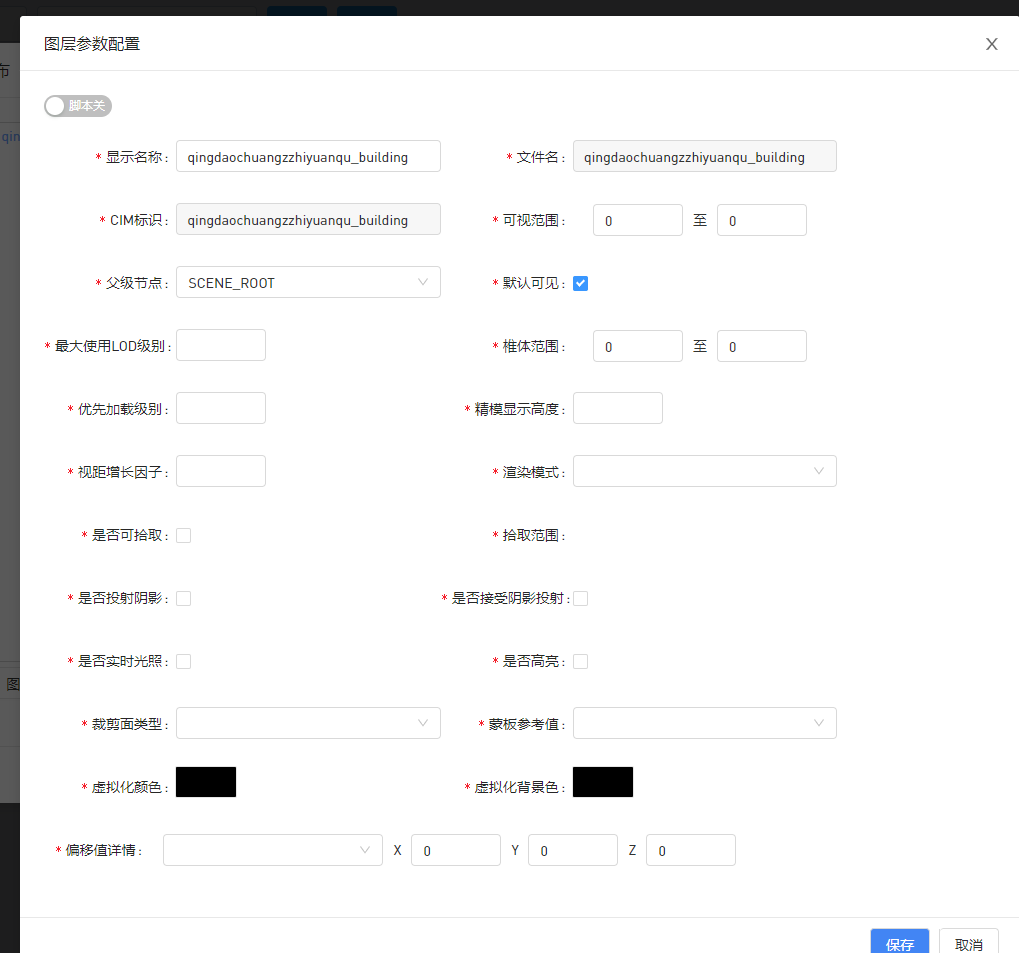Focus the 最大使用LOD级别 input field

[x=221, y=345]
